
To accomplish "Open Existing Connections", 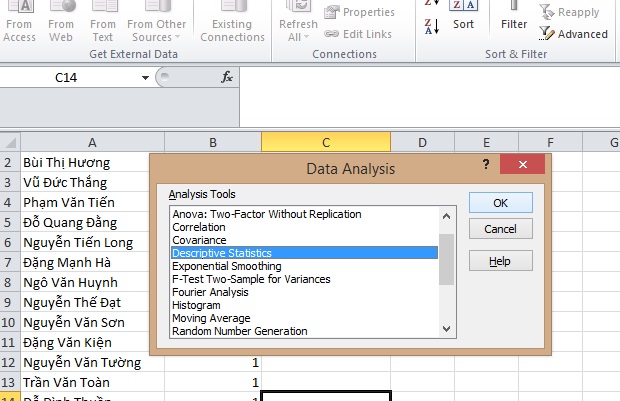I will coord(232,23).
